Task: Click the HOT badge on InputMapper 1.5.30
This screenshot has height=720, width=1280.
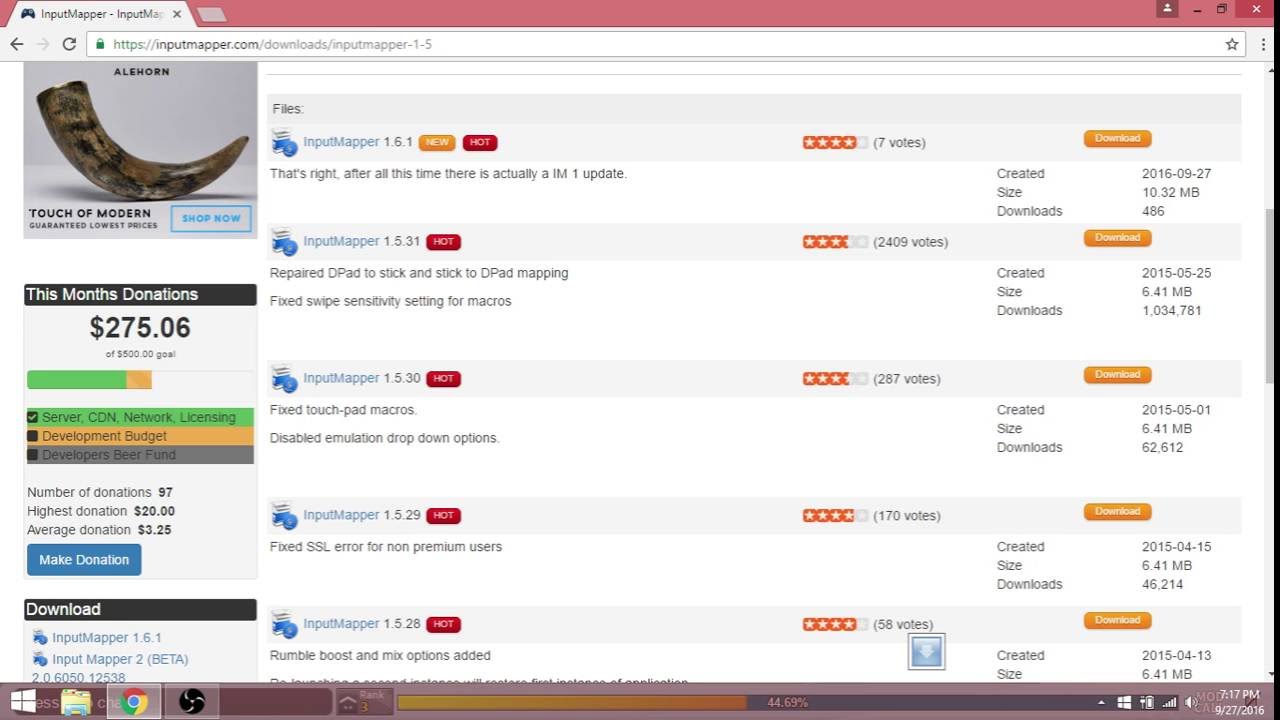Action: [x=443, y=378]
